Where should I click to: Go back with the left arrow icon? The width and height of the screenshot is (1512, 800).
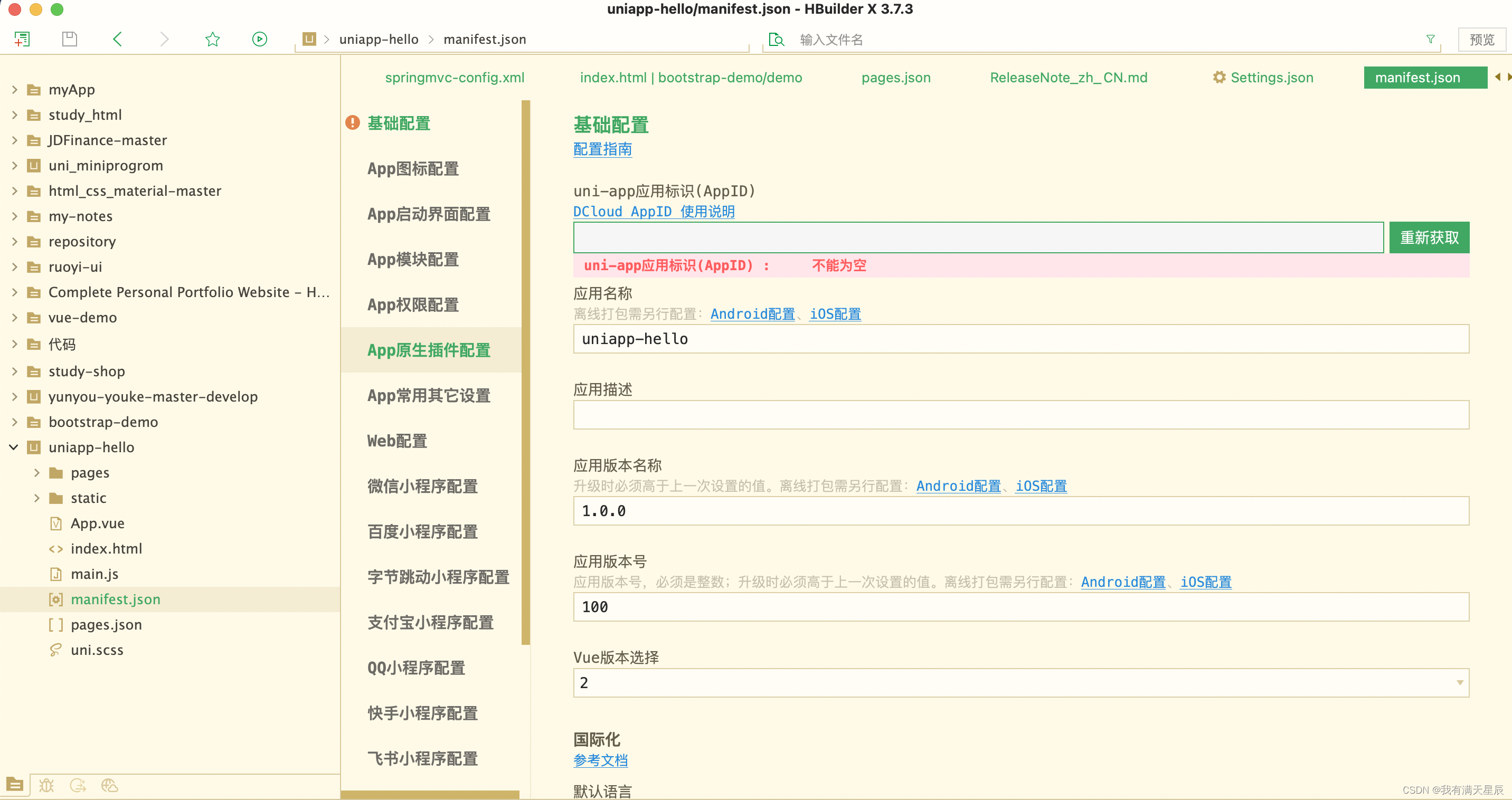coord(117,39)
